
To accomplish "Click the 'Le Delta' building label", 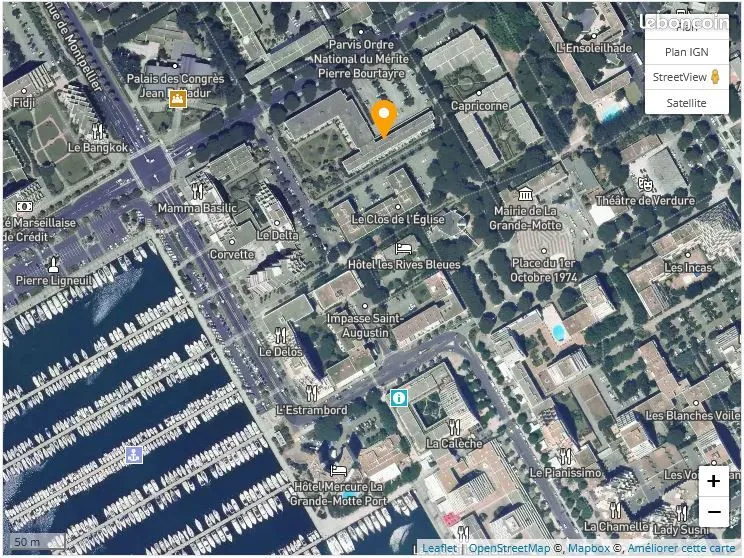I will tap(278, 235).
